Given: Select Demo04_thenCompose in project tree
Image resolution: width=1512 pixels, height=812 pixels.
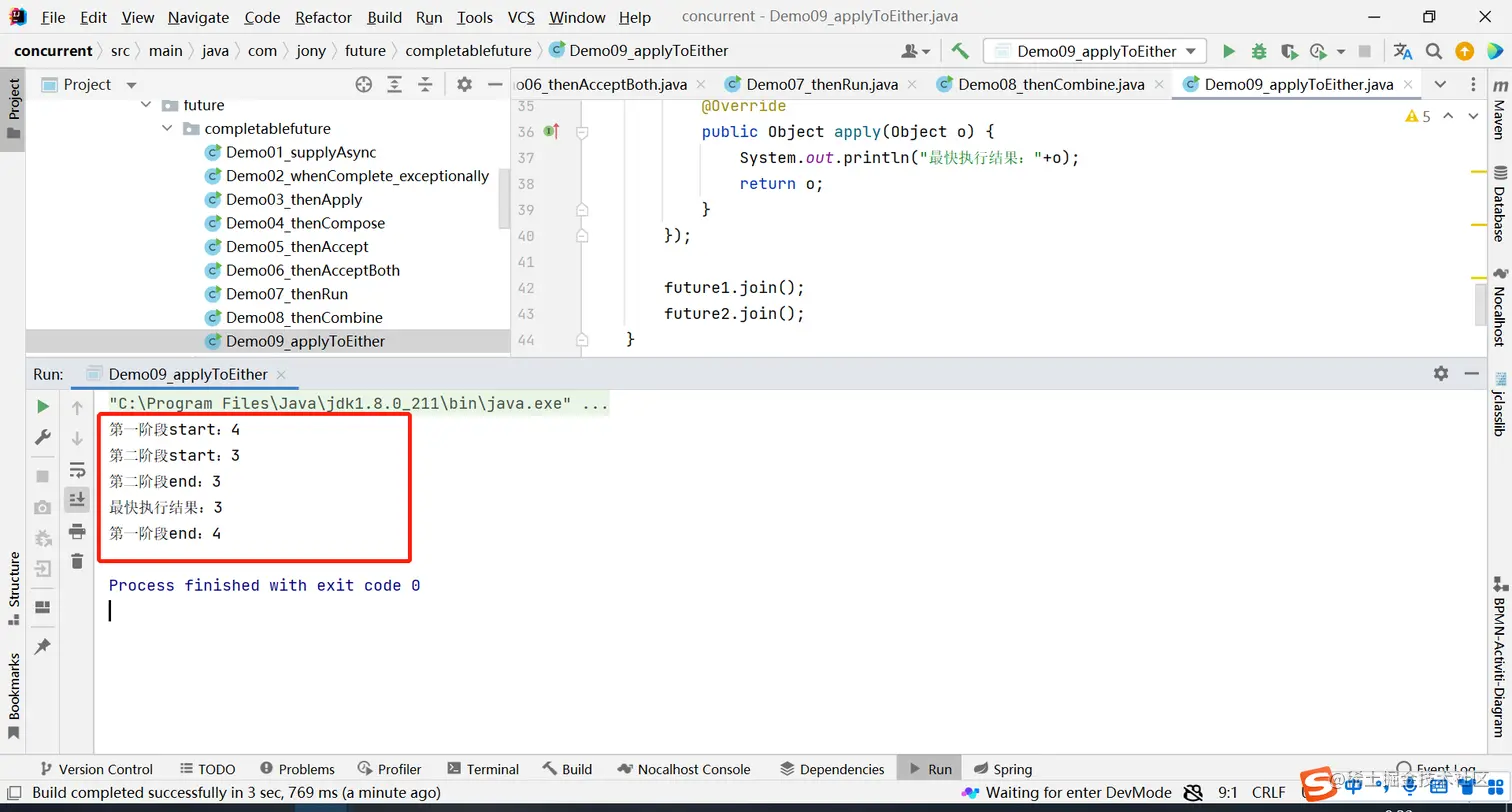Looking at the screenshot, I should click(305, 223).
